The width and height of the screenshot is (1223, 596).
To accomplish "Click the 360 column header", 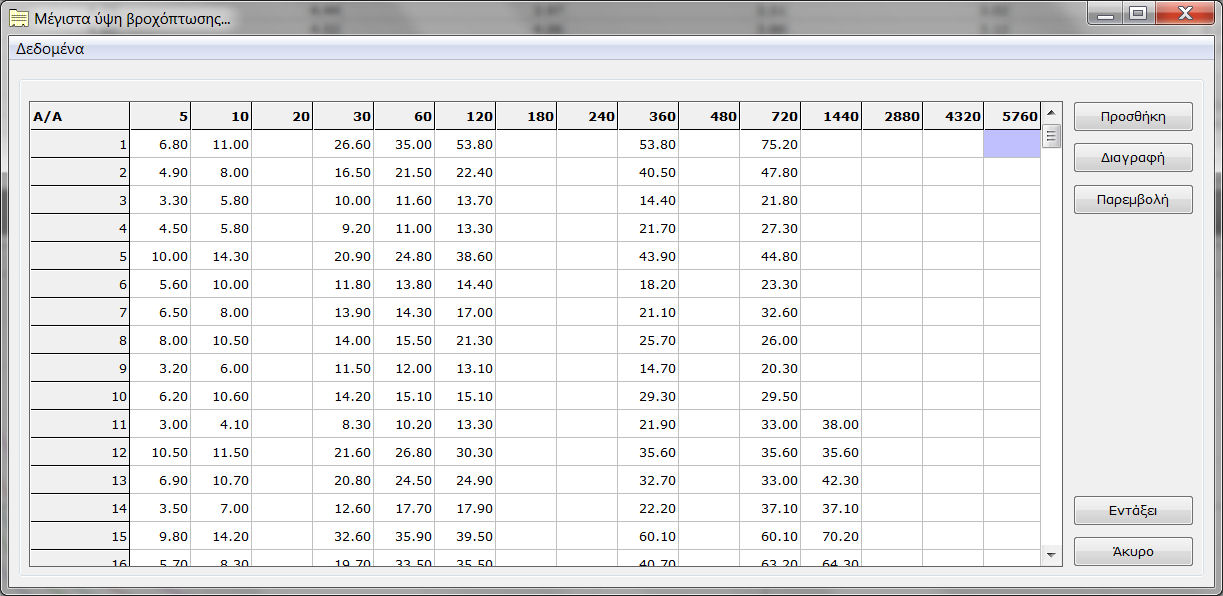I will (x=648, y=116).
